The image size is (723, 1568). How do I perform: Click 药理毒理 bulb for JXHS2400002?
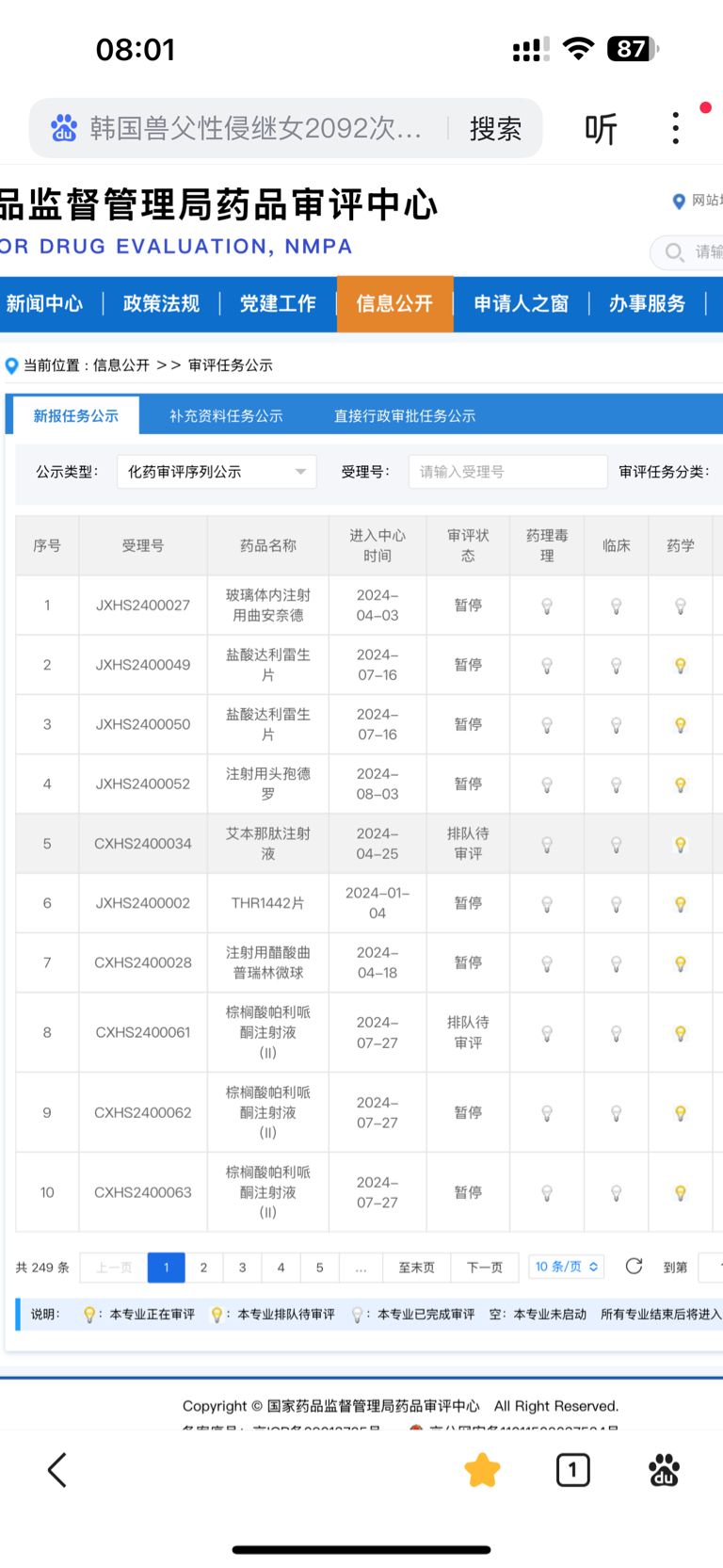click(547, 904)
